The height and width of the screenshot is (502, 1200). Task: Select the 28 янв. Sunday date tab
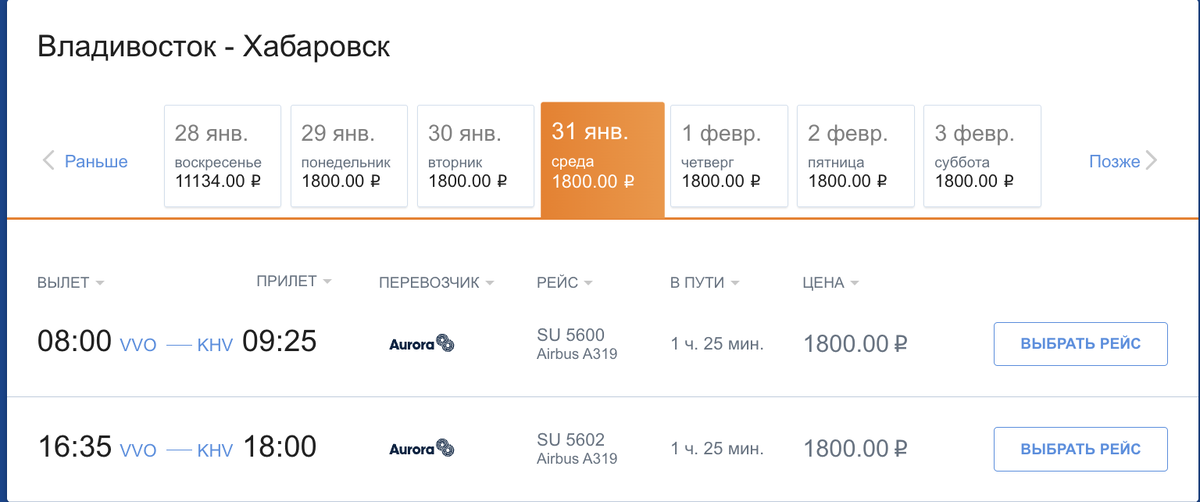(222, 156)
